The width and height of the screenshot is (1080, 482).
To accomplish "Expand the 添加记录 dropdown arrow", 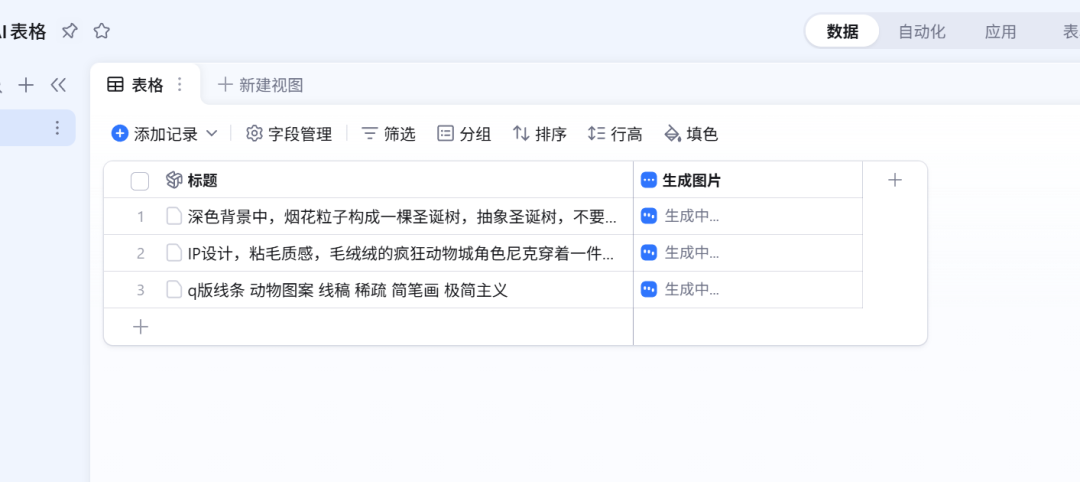I will point(212,134).
